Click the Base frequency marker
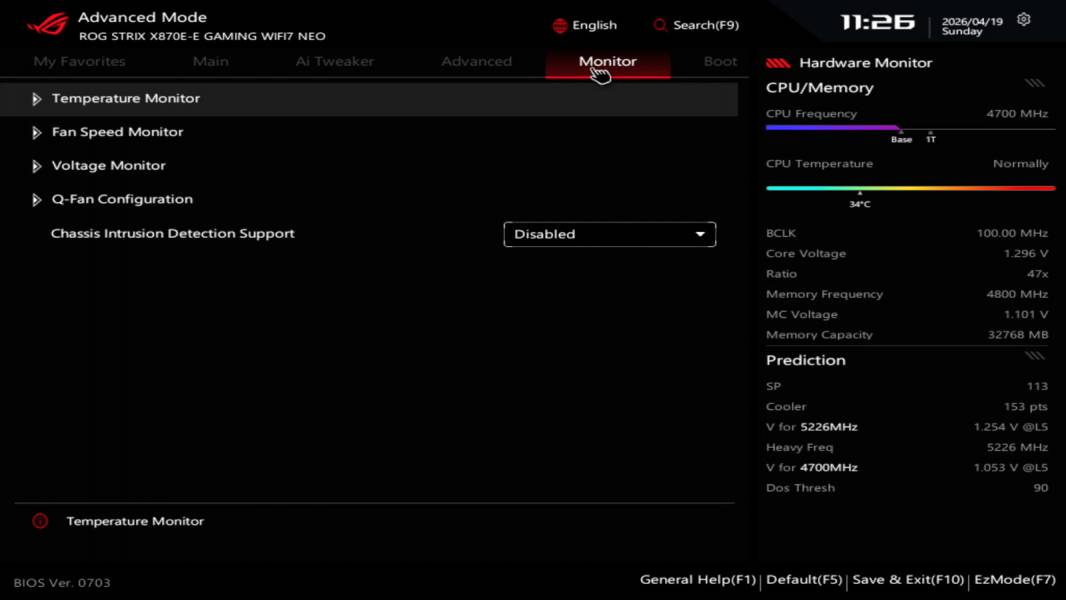This screenshot has height=600, width=1066. (x=901, y=139)
